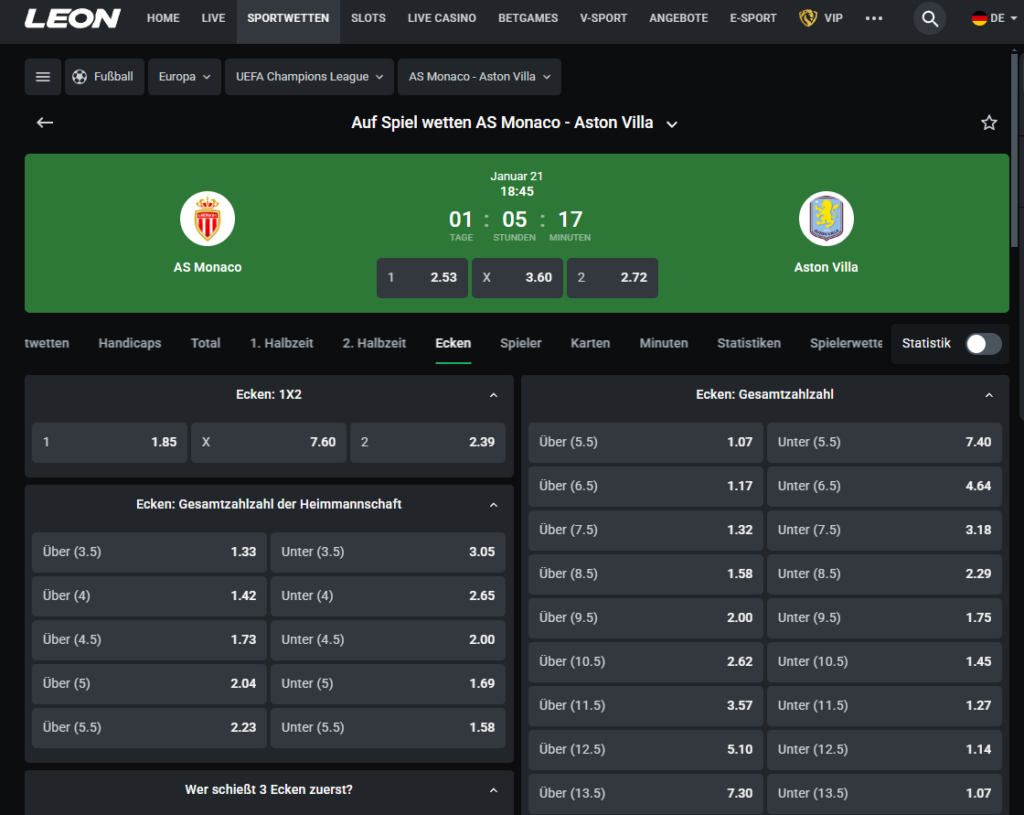Select Heimmannschaft Über (5.5) at 2.23
This screenshot has height=815, width=1024.
coord(150,727)
